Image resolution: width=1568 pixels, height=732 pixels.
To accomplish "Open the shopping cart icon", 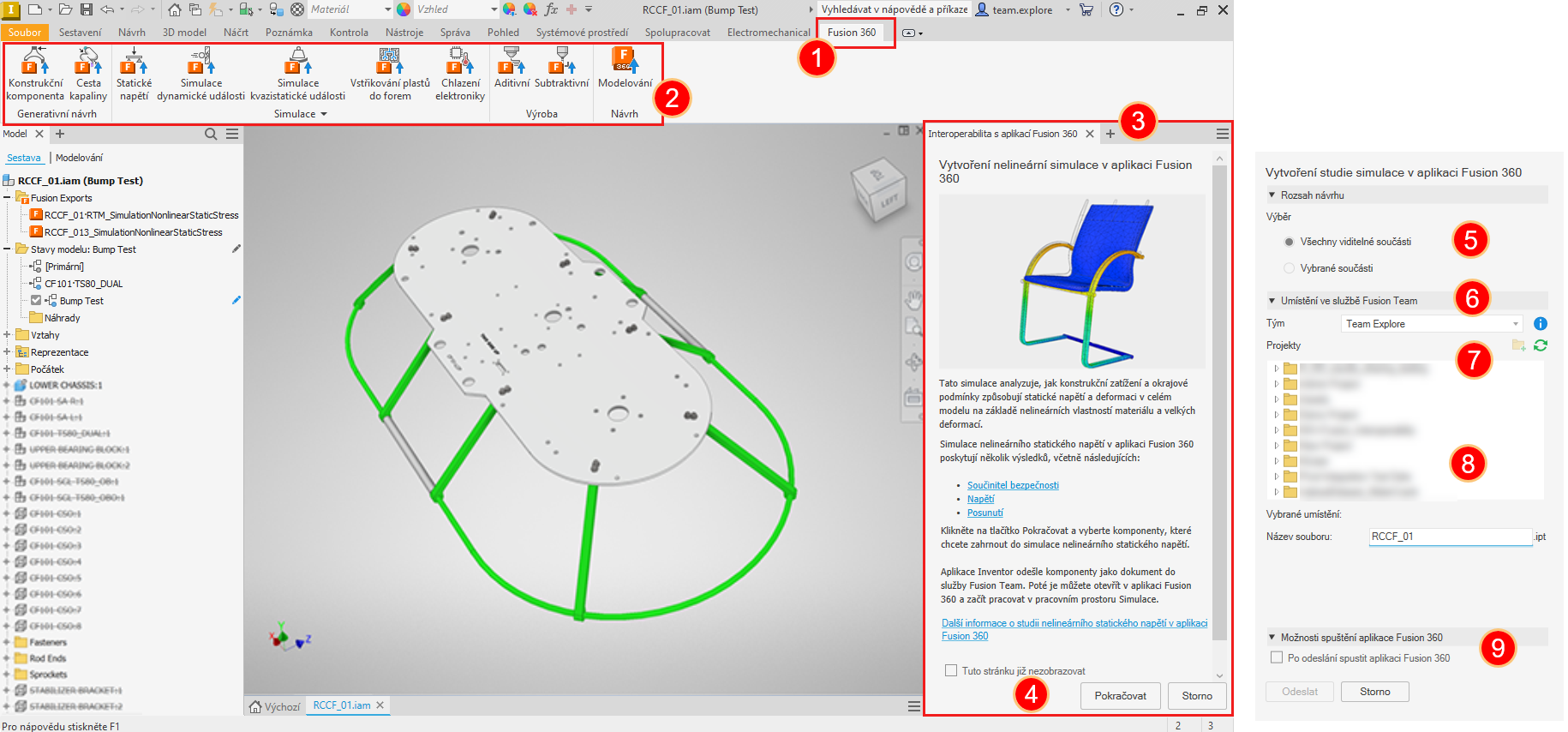I will (x=1086, y=9).
